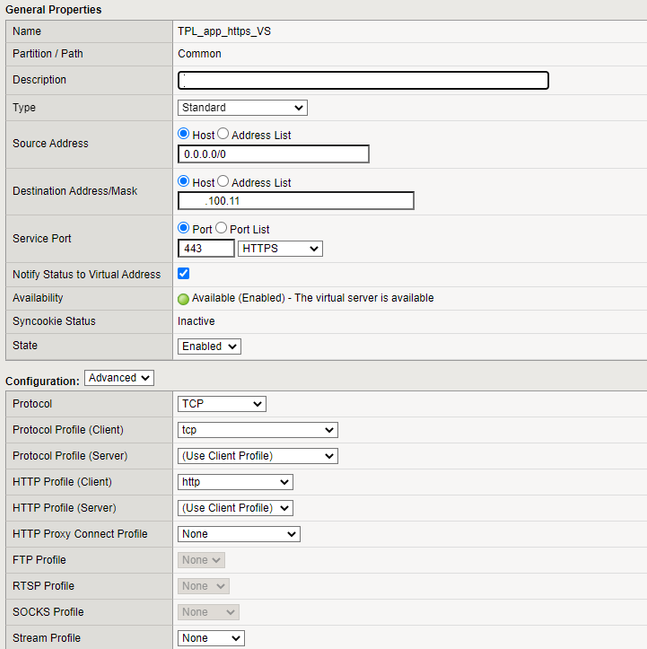Open the State dropdown showing Enabled

[x=209, y=346]
